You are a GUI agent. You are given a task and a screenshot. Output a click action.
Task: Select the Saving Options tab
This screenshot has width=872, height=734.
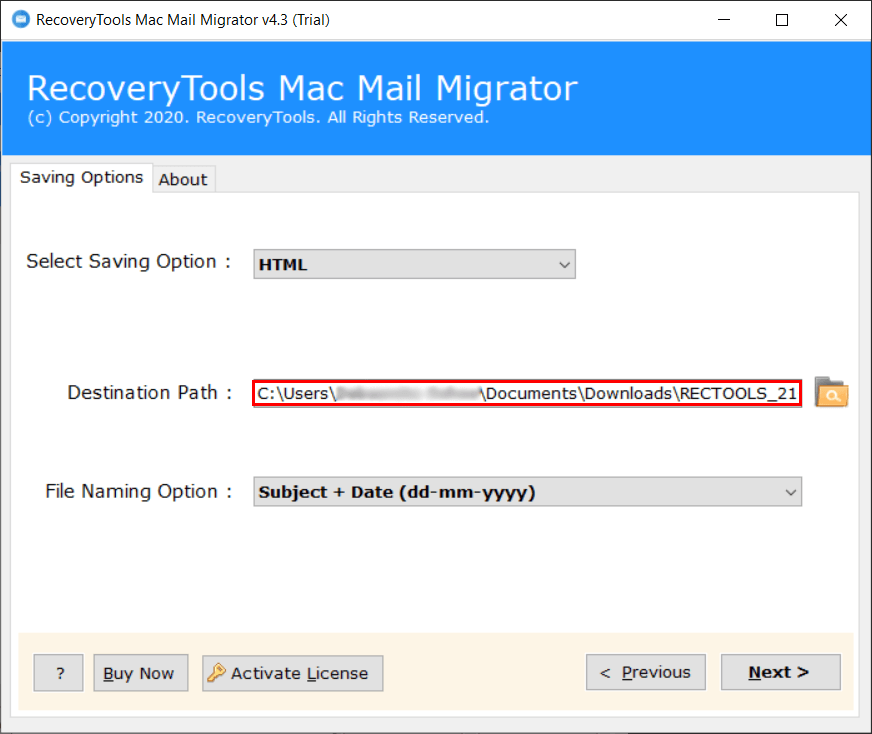82,177
